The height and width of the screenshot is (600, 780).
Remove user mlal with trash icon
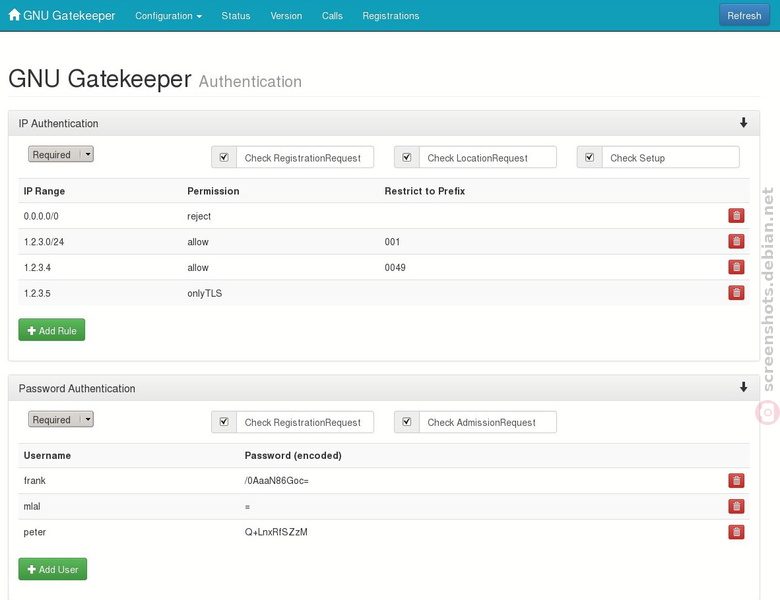point(736,506)
